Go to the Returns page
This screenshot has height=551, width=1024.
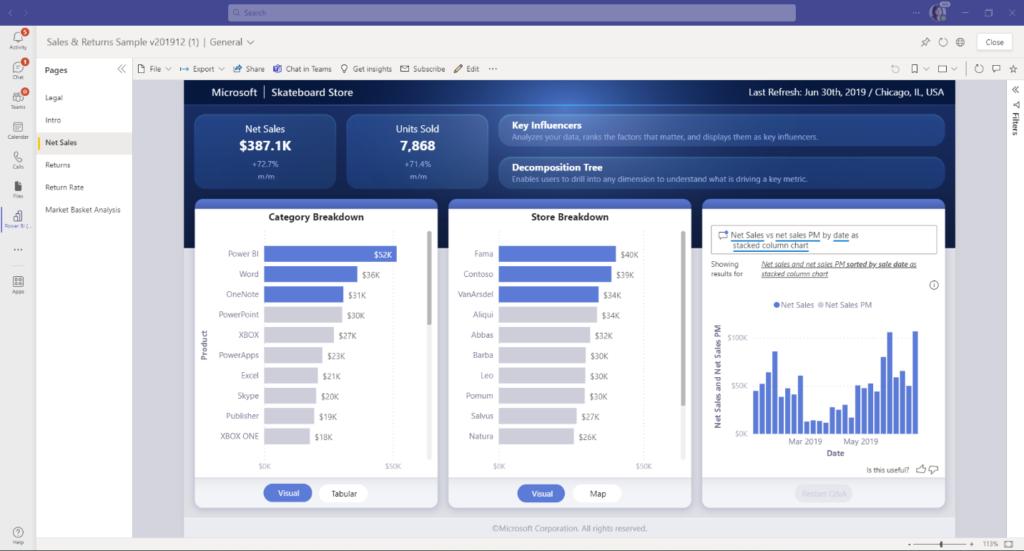(x=57, y=165)
